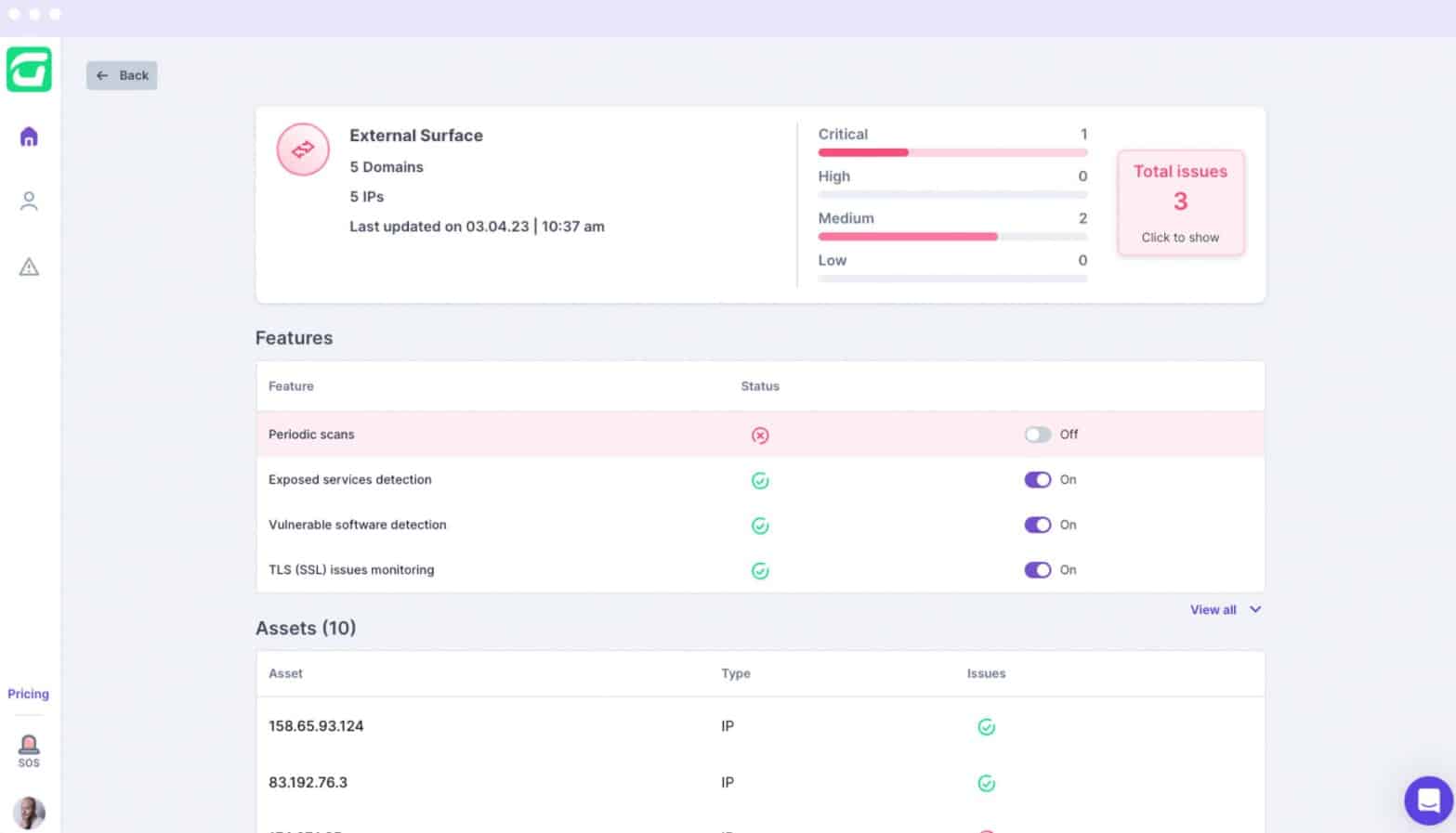Click the External Surface link icon badge

(x=303, y=149)
